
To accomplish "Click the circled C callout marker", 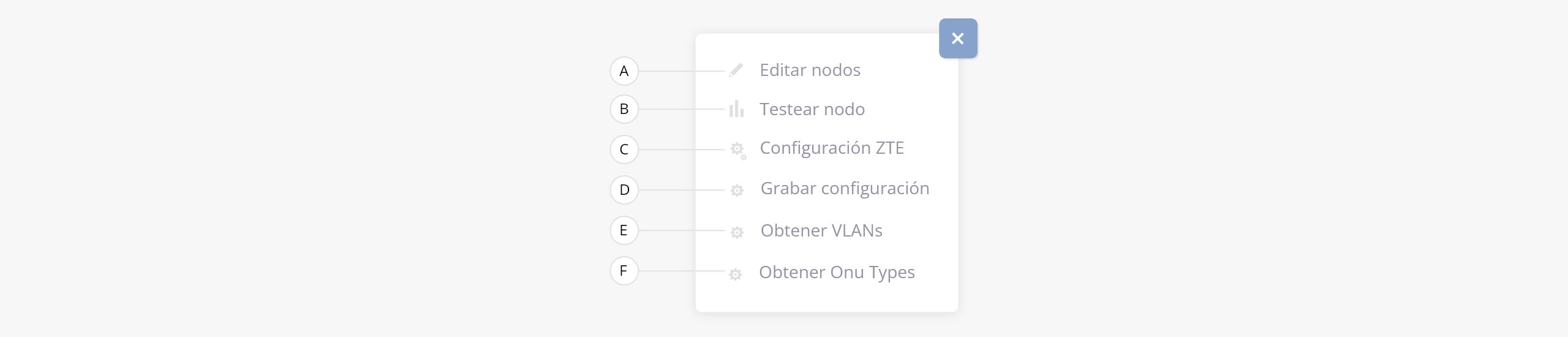I will point(624,150).
